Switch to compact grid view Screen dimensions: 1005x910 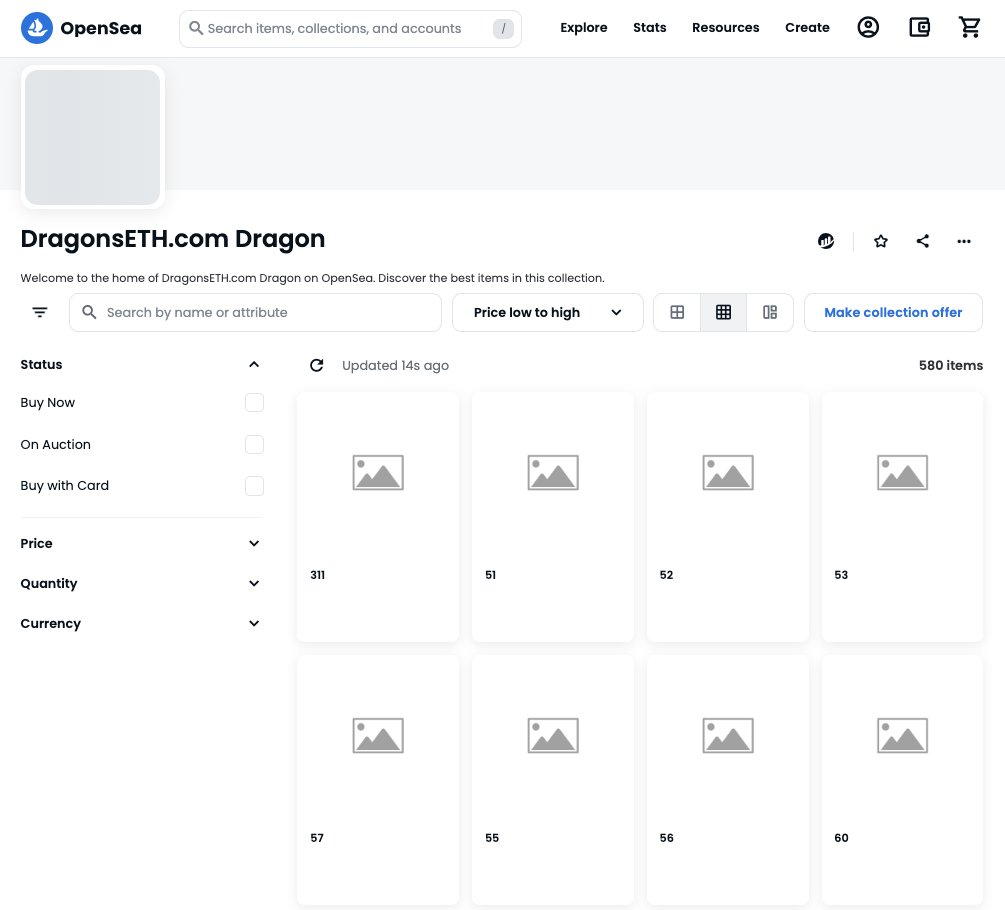coord(723,312)
